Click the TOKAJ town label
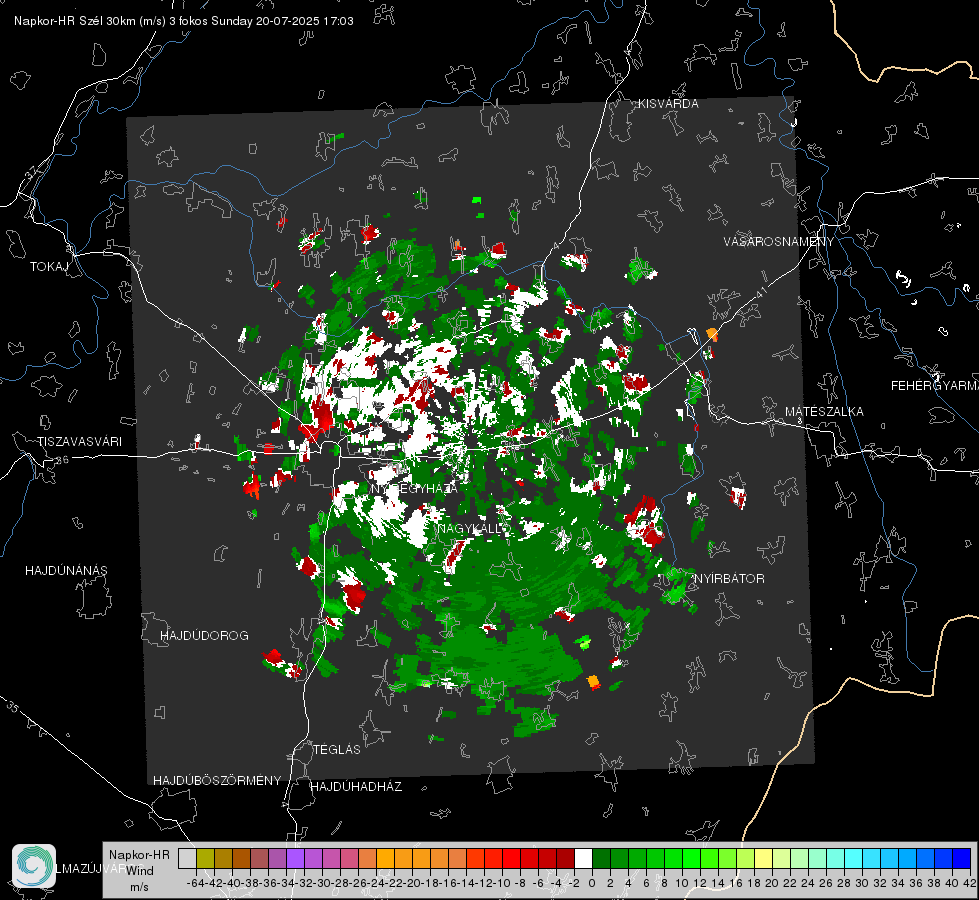 (x=49, y=267)
